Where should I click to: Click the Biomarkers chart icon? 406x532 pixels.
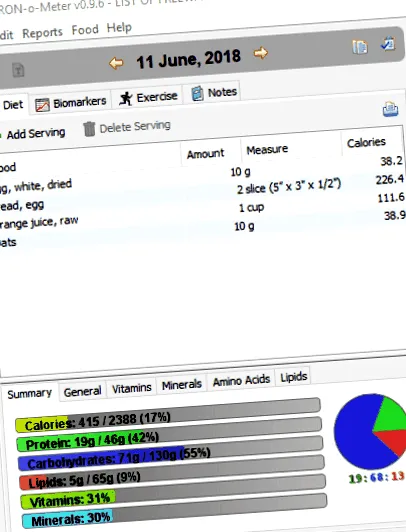42,105
